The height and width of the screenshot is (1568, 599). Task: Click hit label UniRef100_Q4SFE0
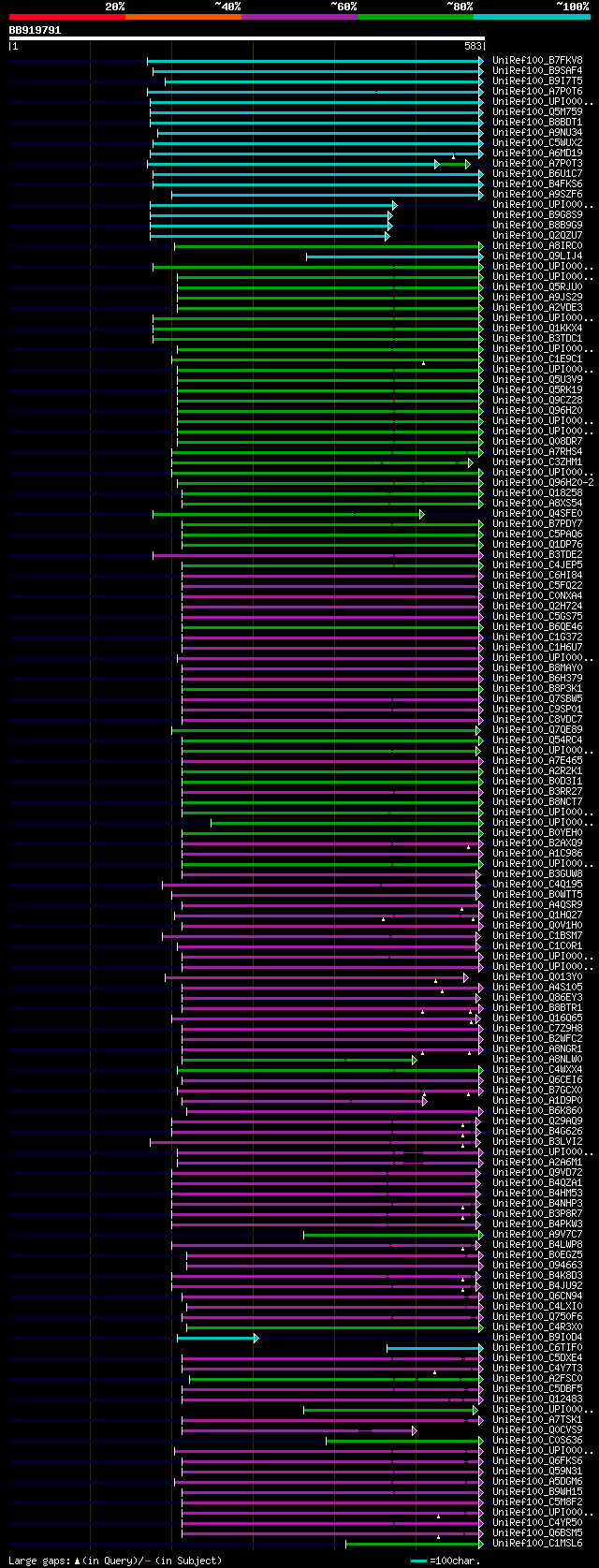537,513
